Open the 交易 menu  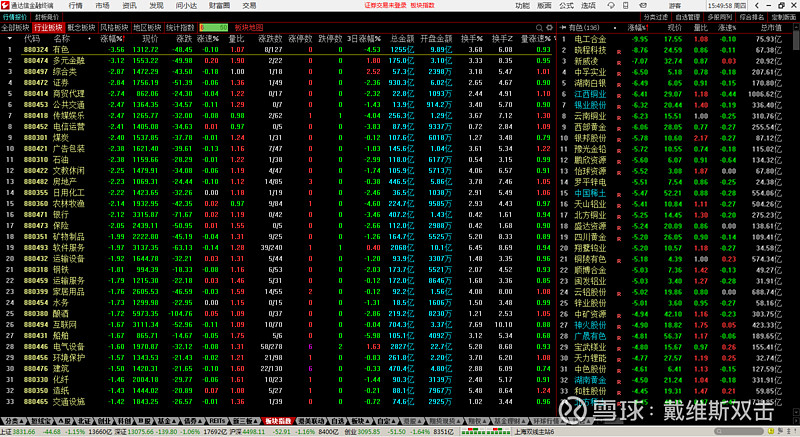tap(249, 6)
